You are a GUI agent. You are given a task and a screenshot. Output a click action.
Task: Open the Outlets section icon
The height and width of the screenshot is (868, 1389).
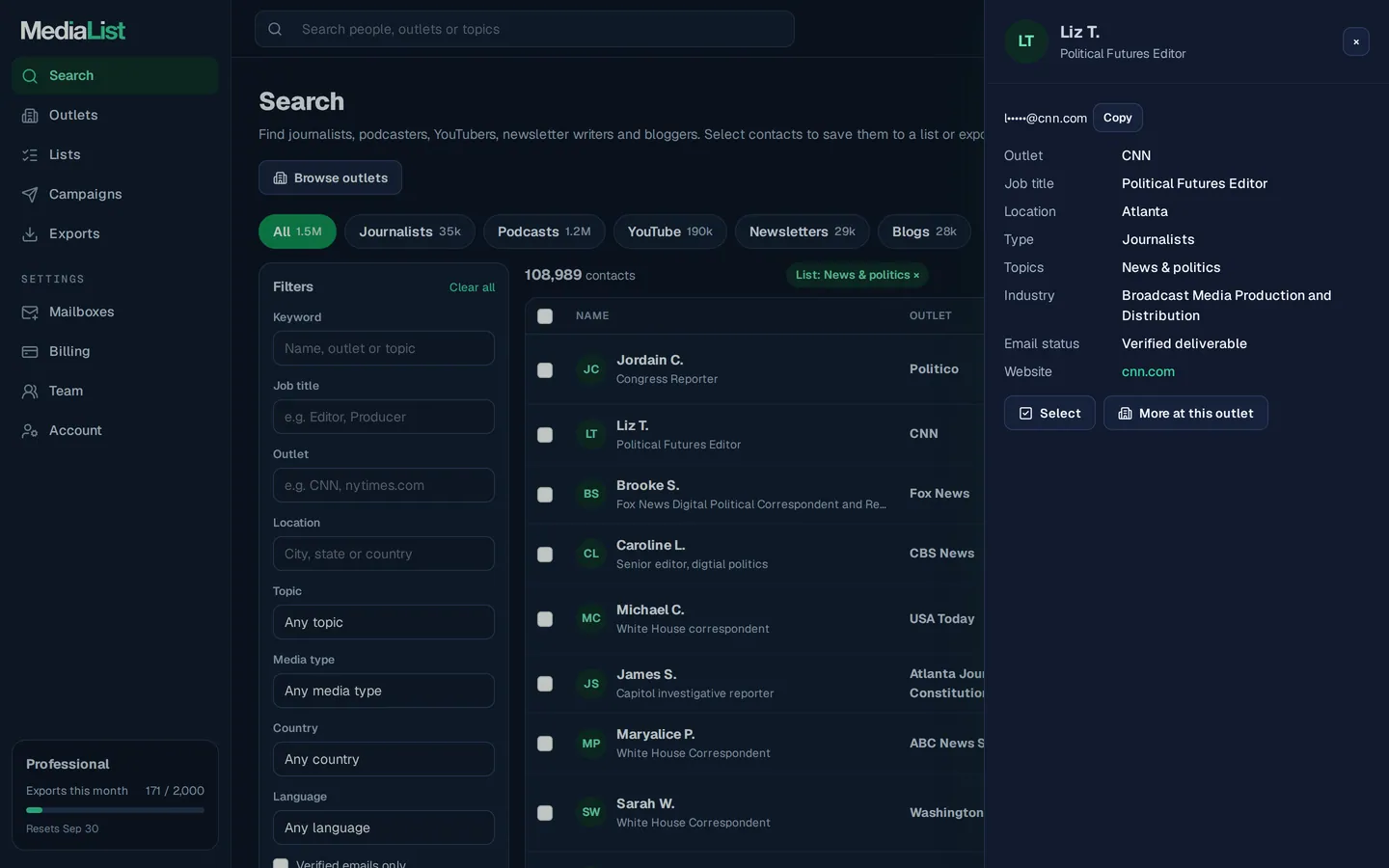[x=30, y=116]
